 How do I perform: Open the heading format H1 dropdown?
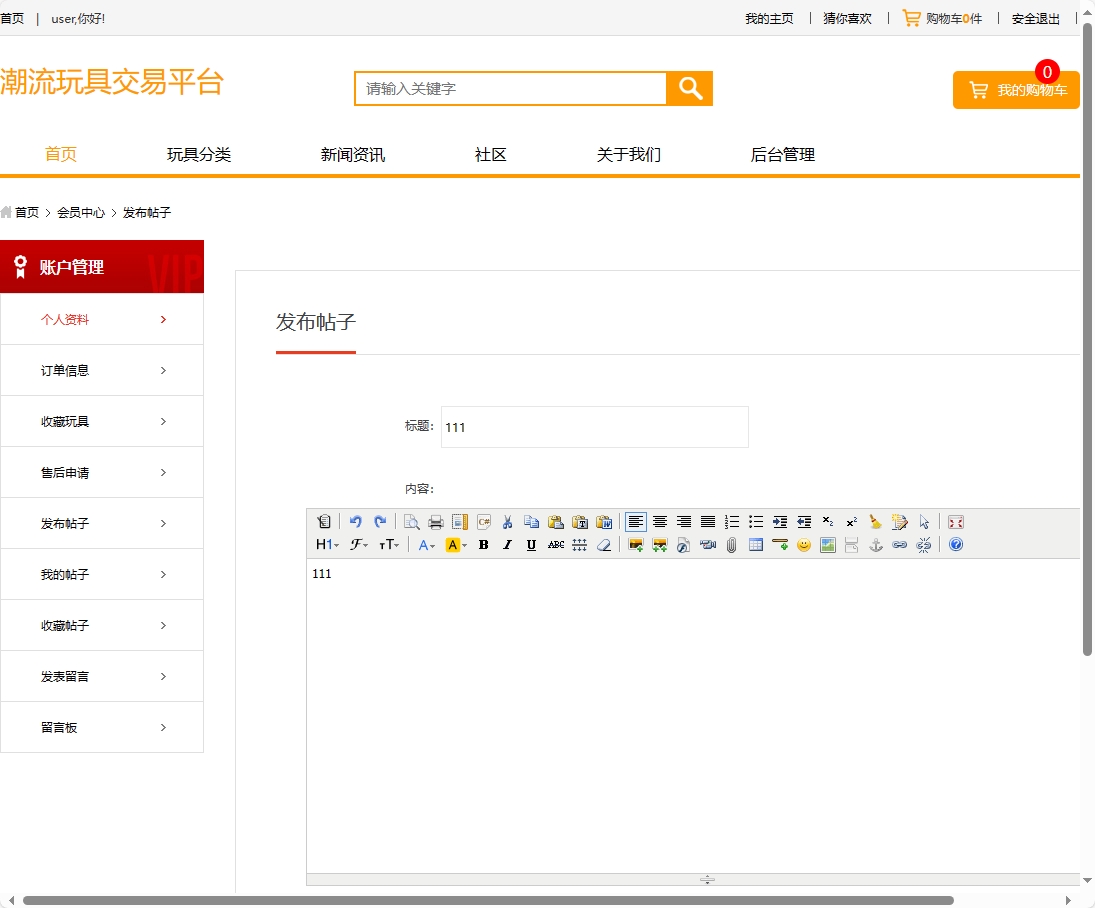(x=327, y=545)
